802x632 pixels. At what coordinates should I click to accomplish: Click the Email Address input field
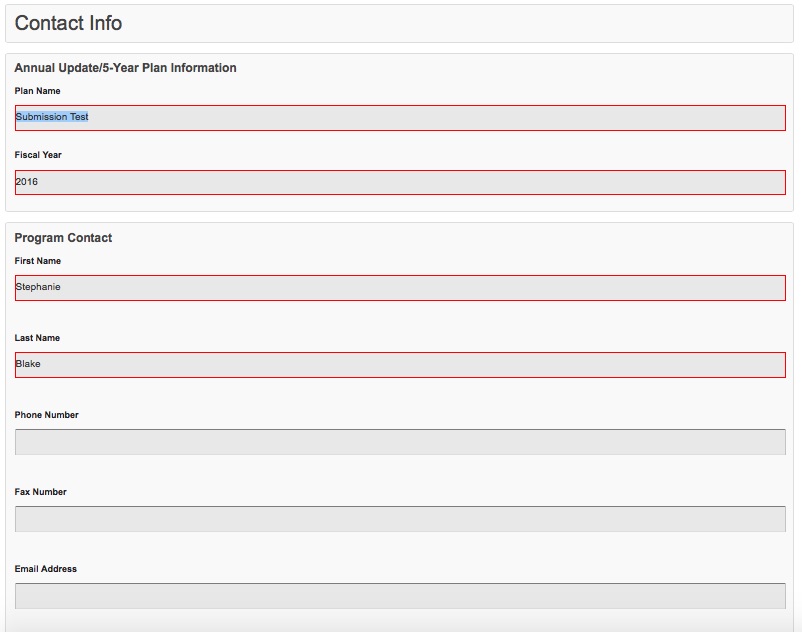click(x=400, y=596)
